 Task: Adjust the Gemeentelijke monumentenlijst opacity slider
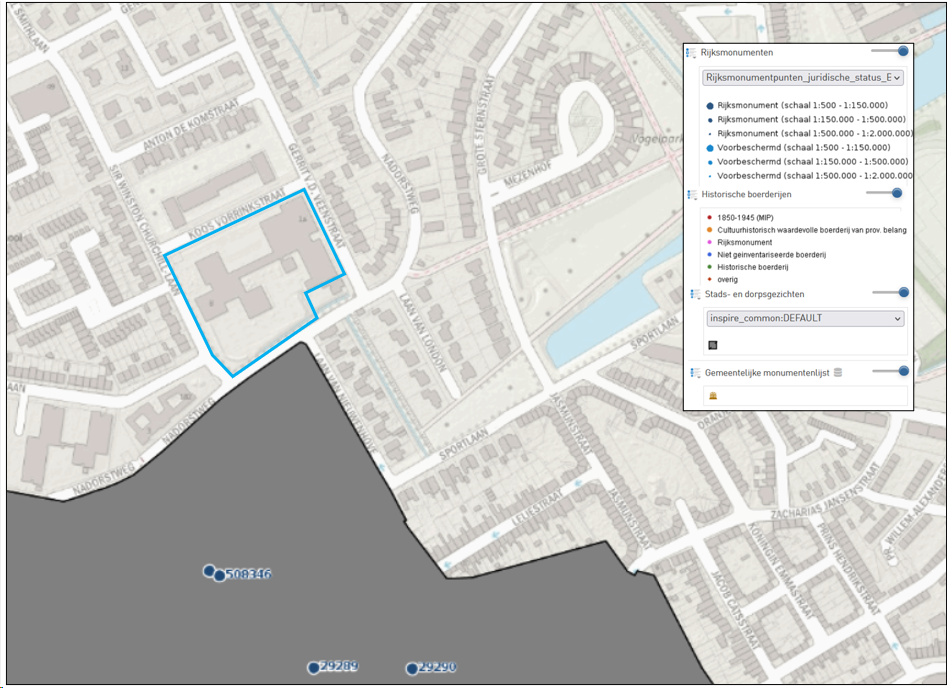point(891,371)
